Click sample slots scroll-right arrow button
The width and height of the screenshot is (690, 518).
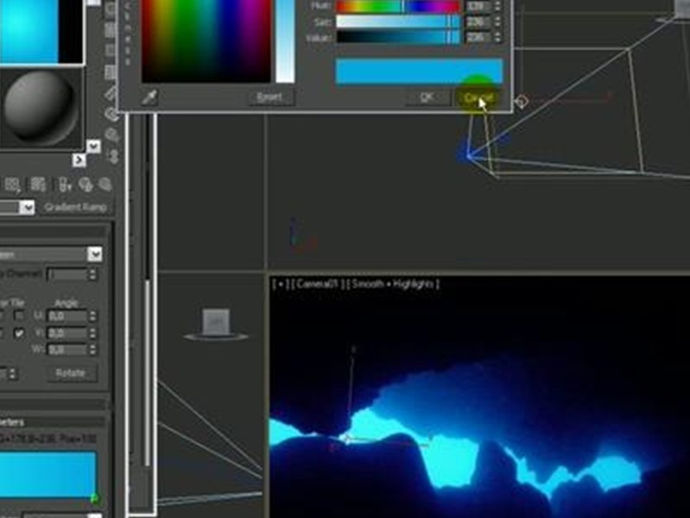(79, 160)
